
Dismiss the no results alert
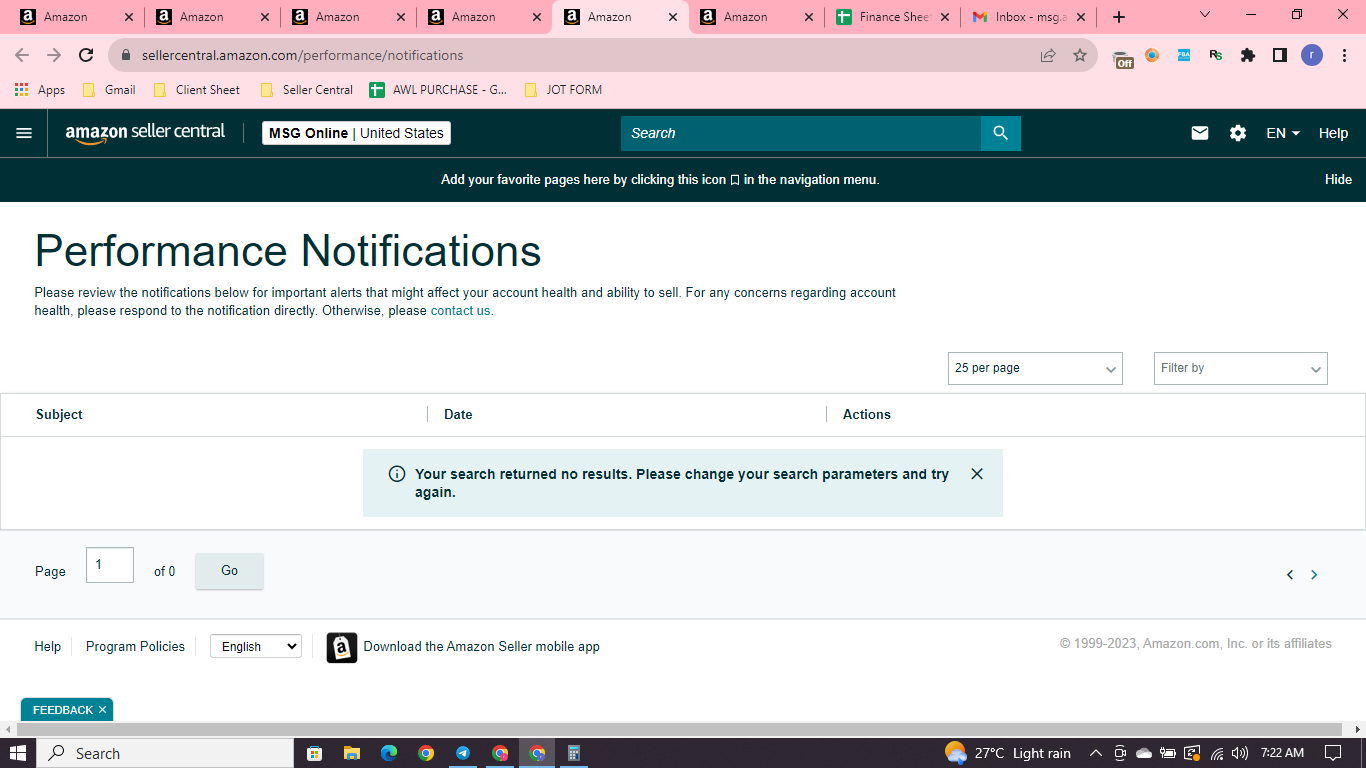tap(977, 474)
